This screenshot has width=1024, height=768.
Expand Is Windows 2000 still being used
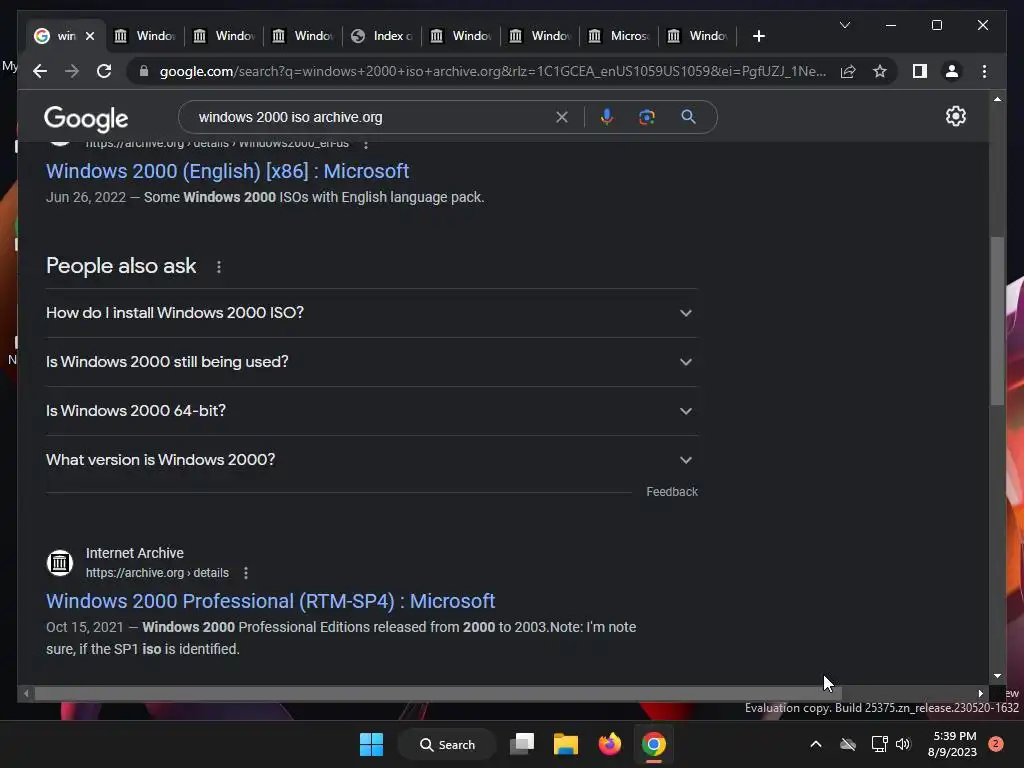371,362
